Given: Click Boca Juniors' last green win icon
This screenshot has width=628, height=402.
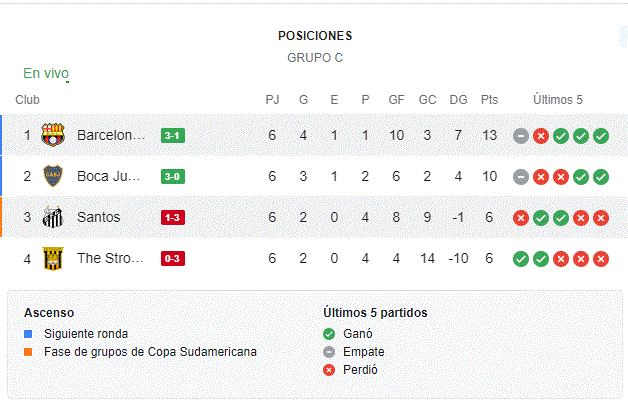Looking at the screenshot, I should (601, 177).
